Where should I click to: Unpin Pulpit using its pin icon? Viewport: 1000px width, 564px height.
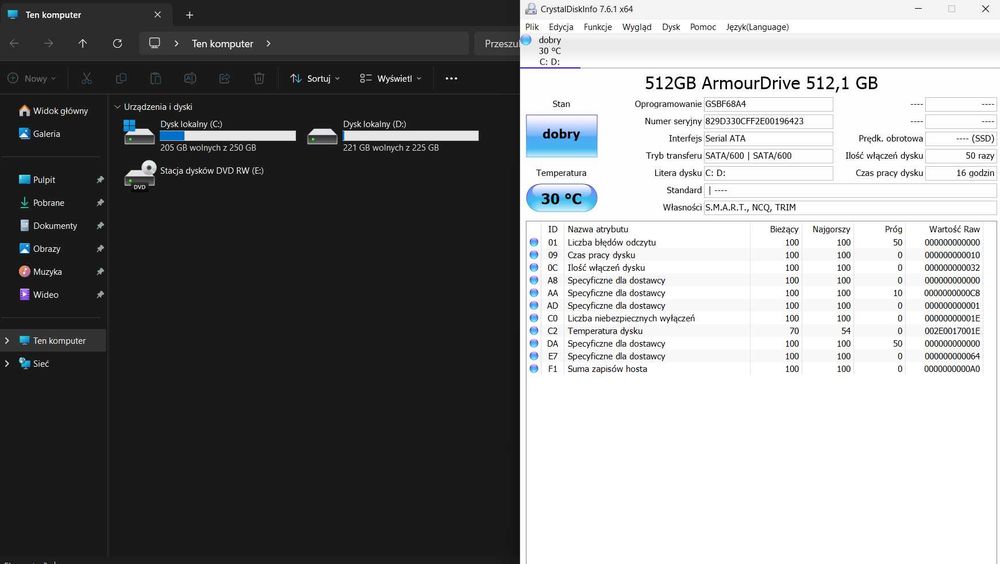pos(100,180)
